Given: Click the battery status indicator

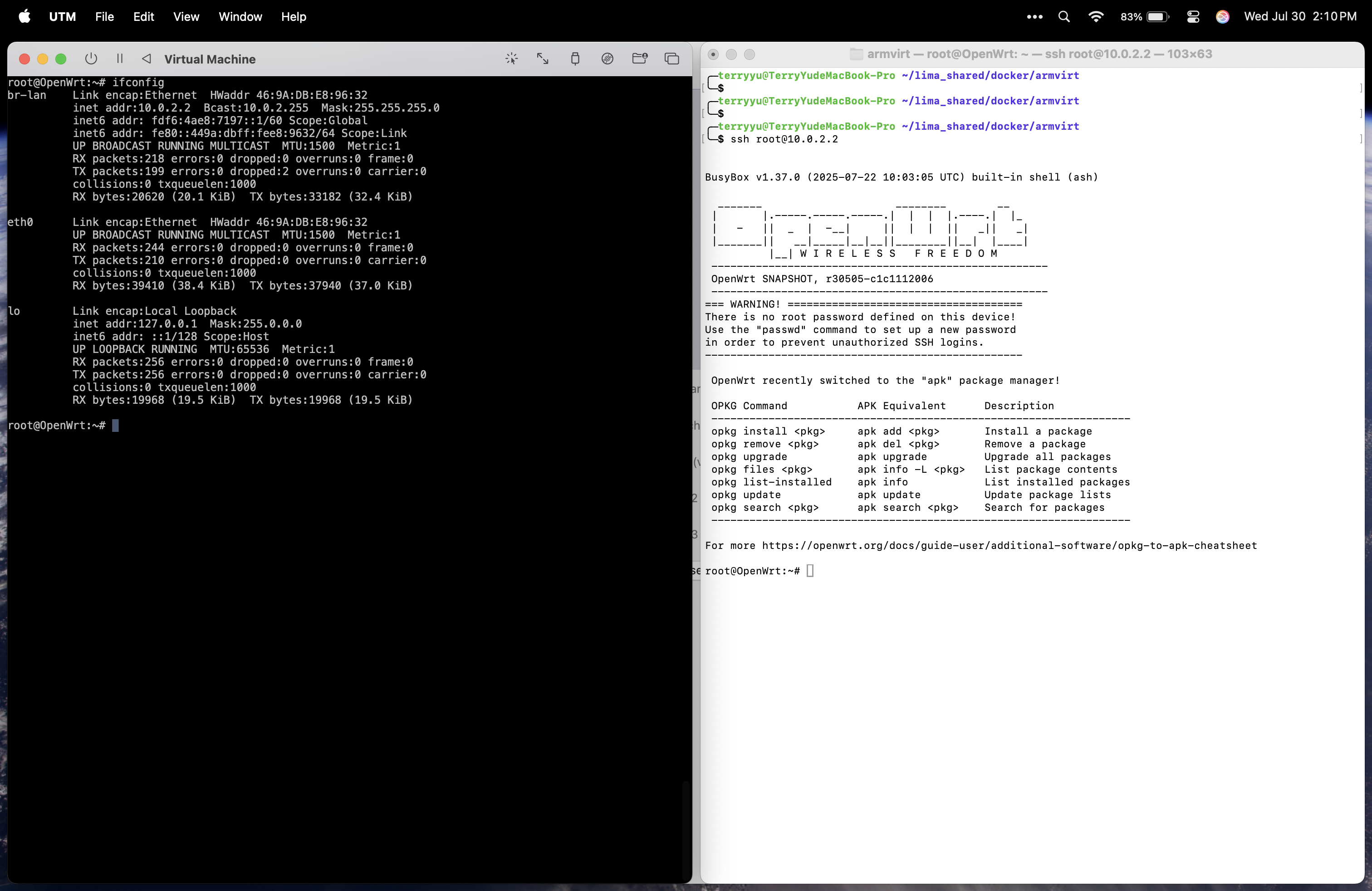Looking at the screenshot, I should click(1145, 17).
